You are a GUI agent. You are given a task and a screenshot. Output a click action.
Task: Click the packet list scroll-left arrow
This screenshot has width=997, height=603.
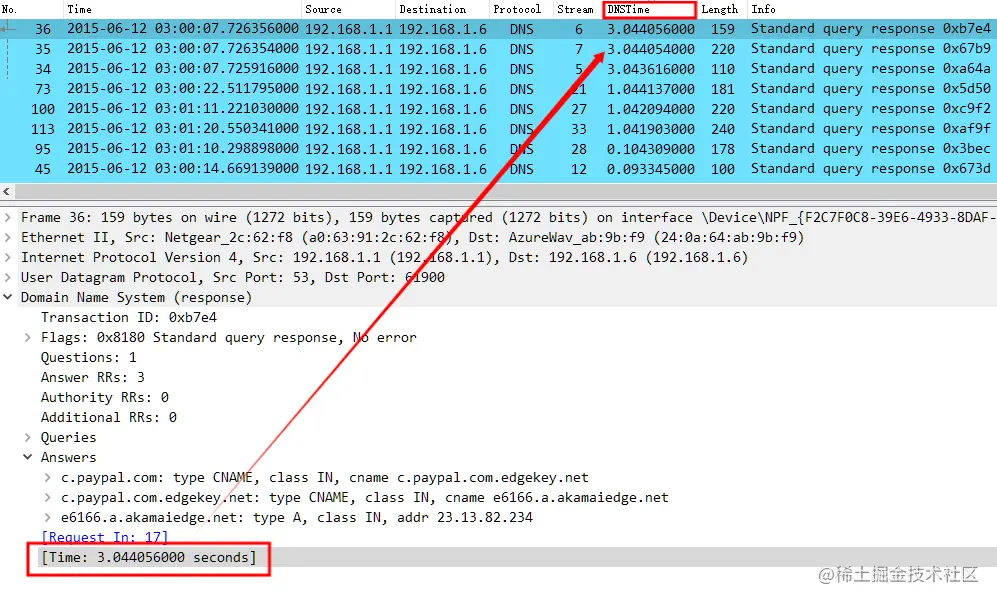6,191
